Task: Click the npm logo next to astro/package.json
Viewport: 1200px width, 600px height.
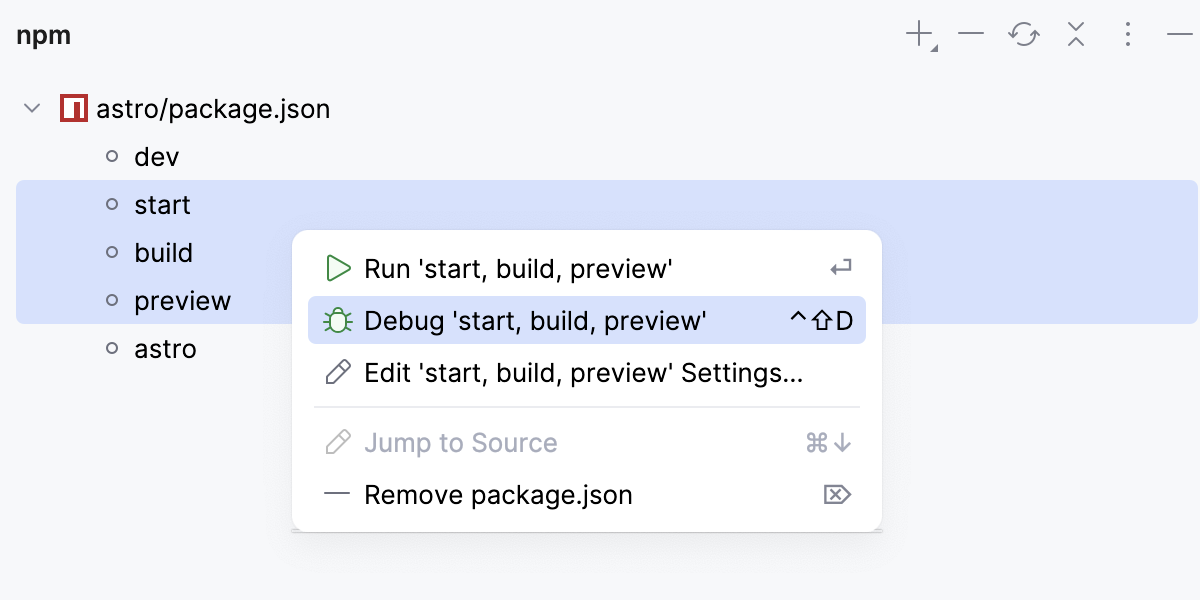Action: [75, 108]
